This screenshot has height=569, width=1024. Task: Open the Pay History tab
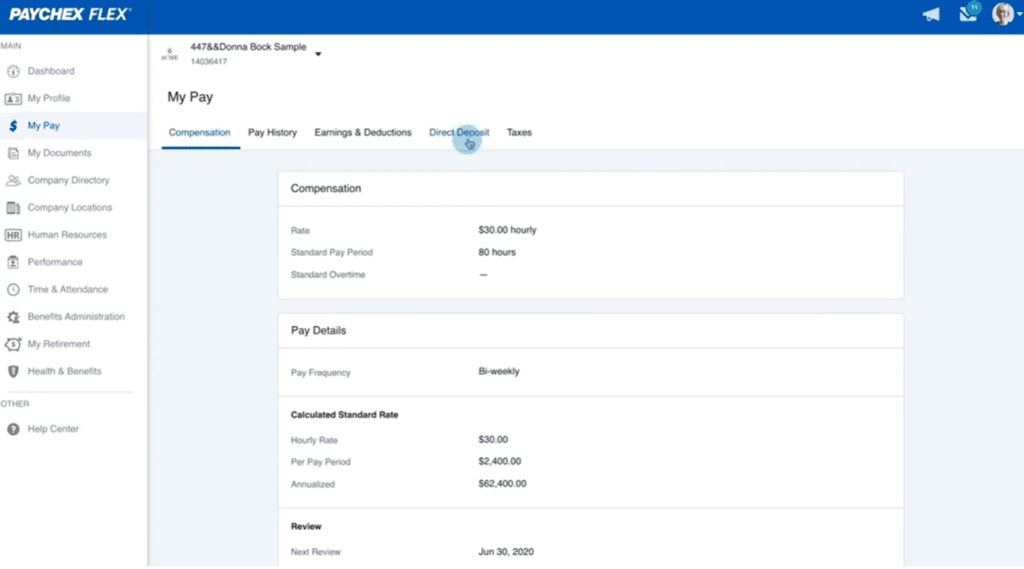(272, 132)
